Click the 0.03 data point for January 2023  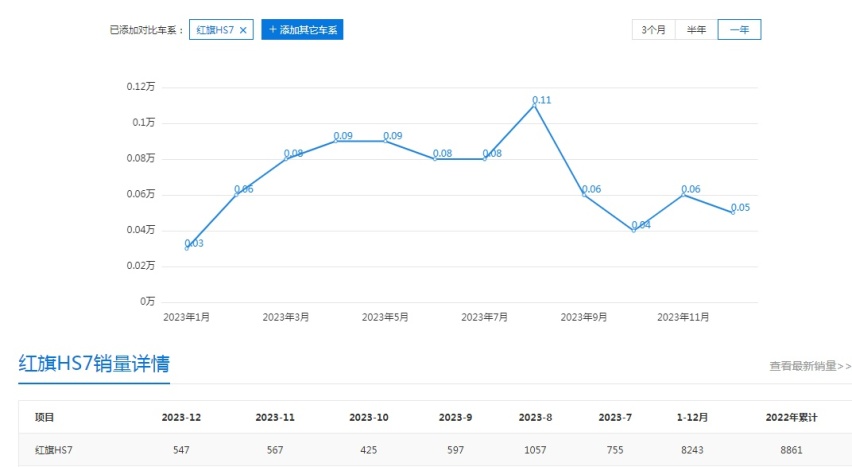(x=187, y=248)
